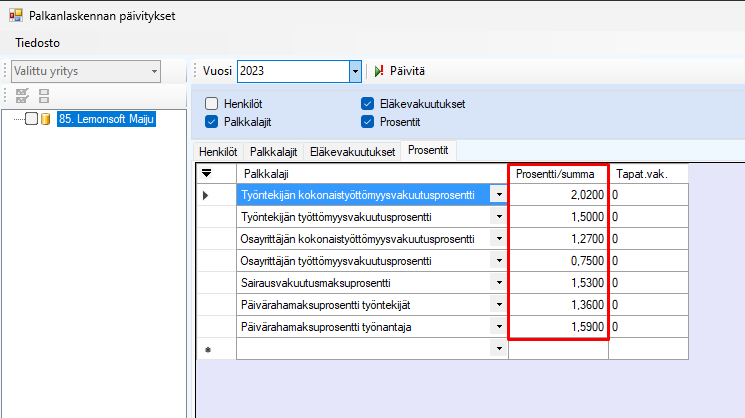This screenshot has width=745, height=418.
Task: Click the 1,5900 percentage cell
Action: coord(558,327)
